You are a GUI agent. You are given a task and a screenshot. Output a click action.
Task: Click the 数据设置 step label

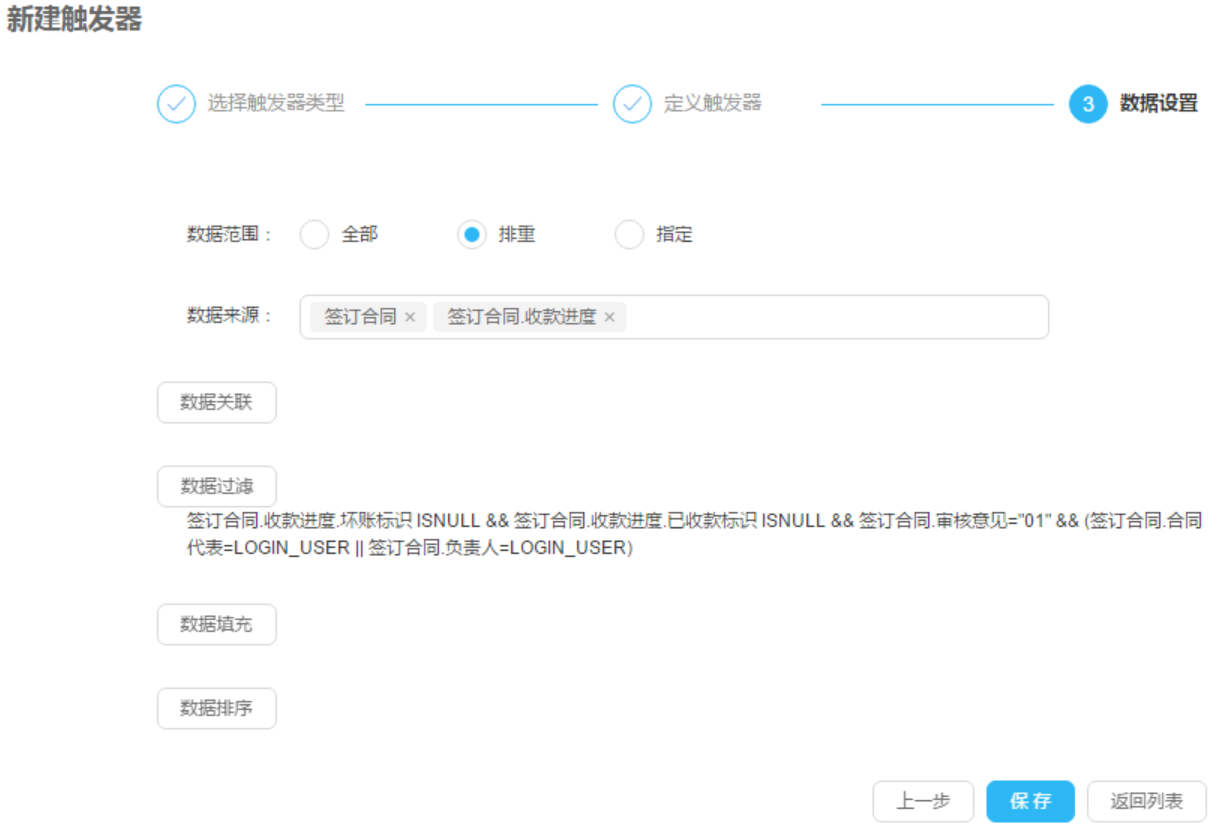tap(1158, 104)
